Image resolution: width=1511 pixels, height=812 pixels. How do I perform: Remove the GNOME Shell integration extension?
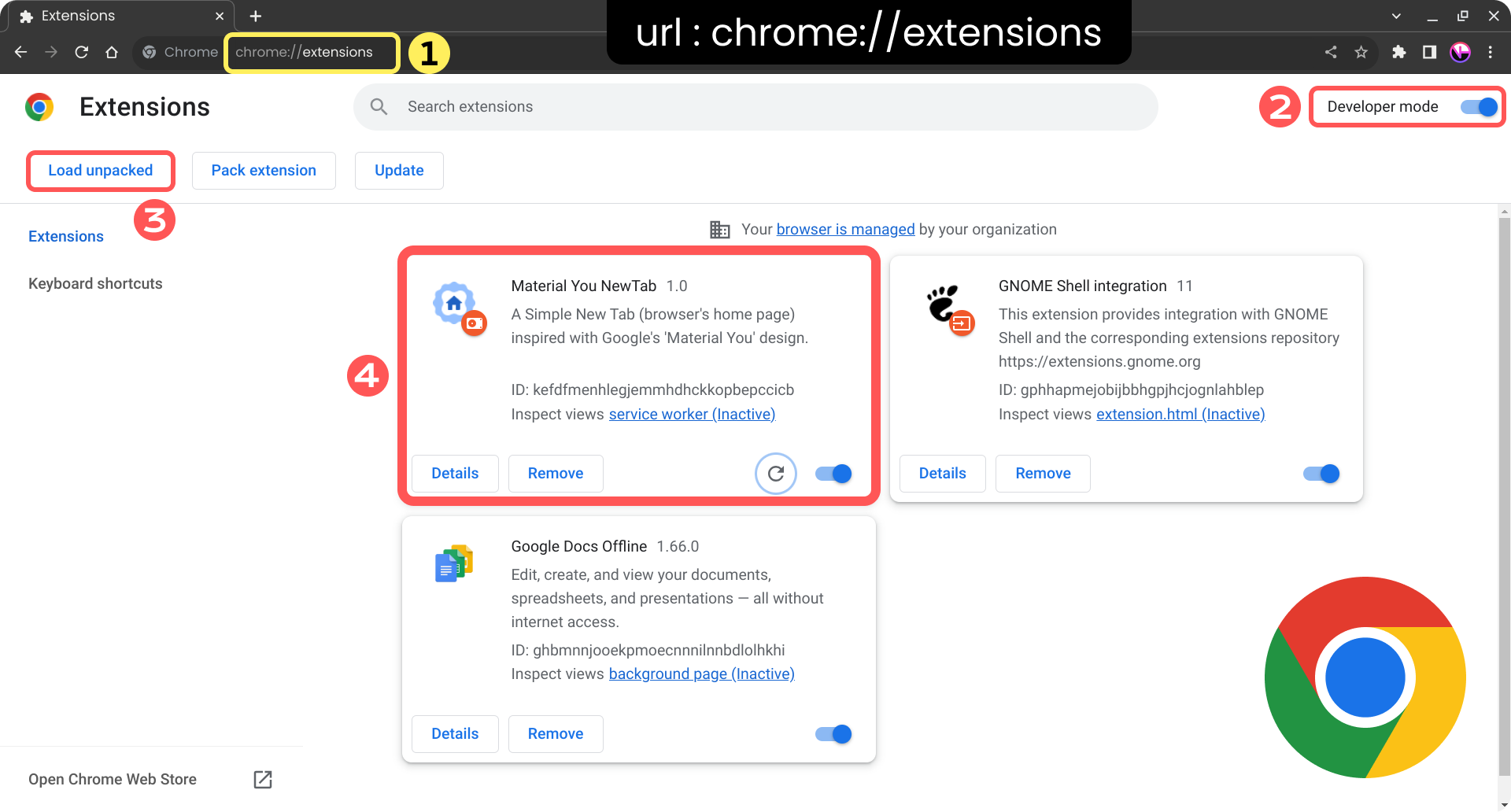[x=1043, y=474]
